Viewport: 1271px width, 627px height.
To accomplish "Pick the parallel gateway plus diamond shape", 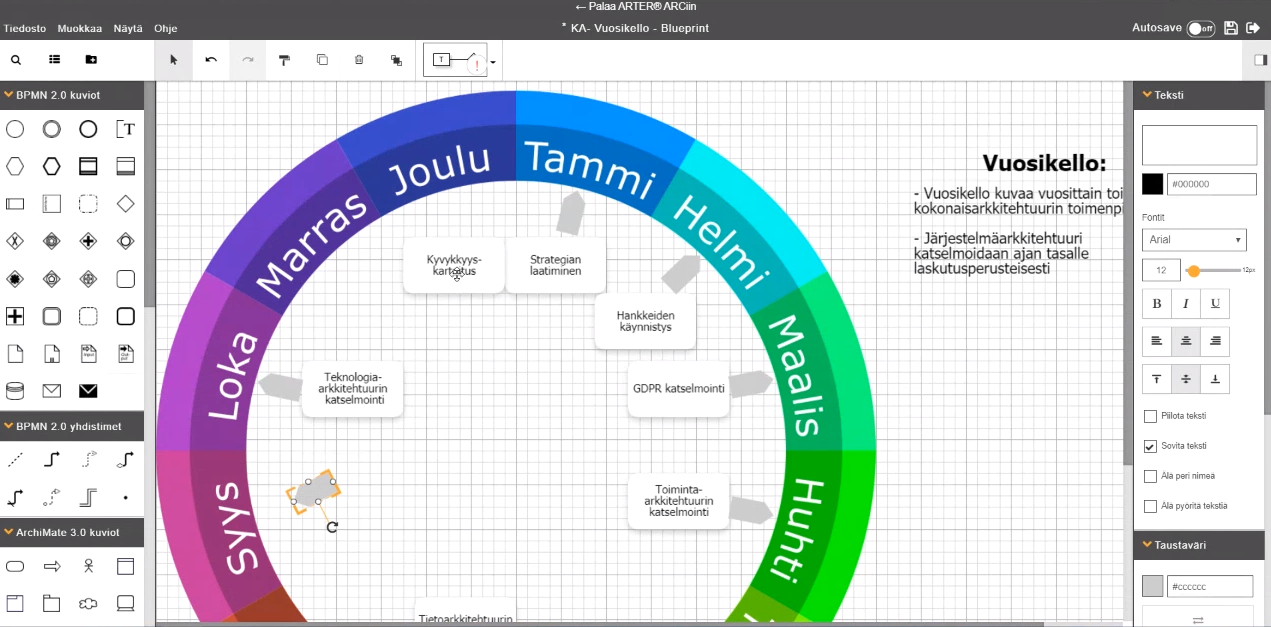I will (89, 241).
